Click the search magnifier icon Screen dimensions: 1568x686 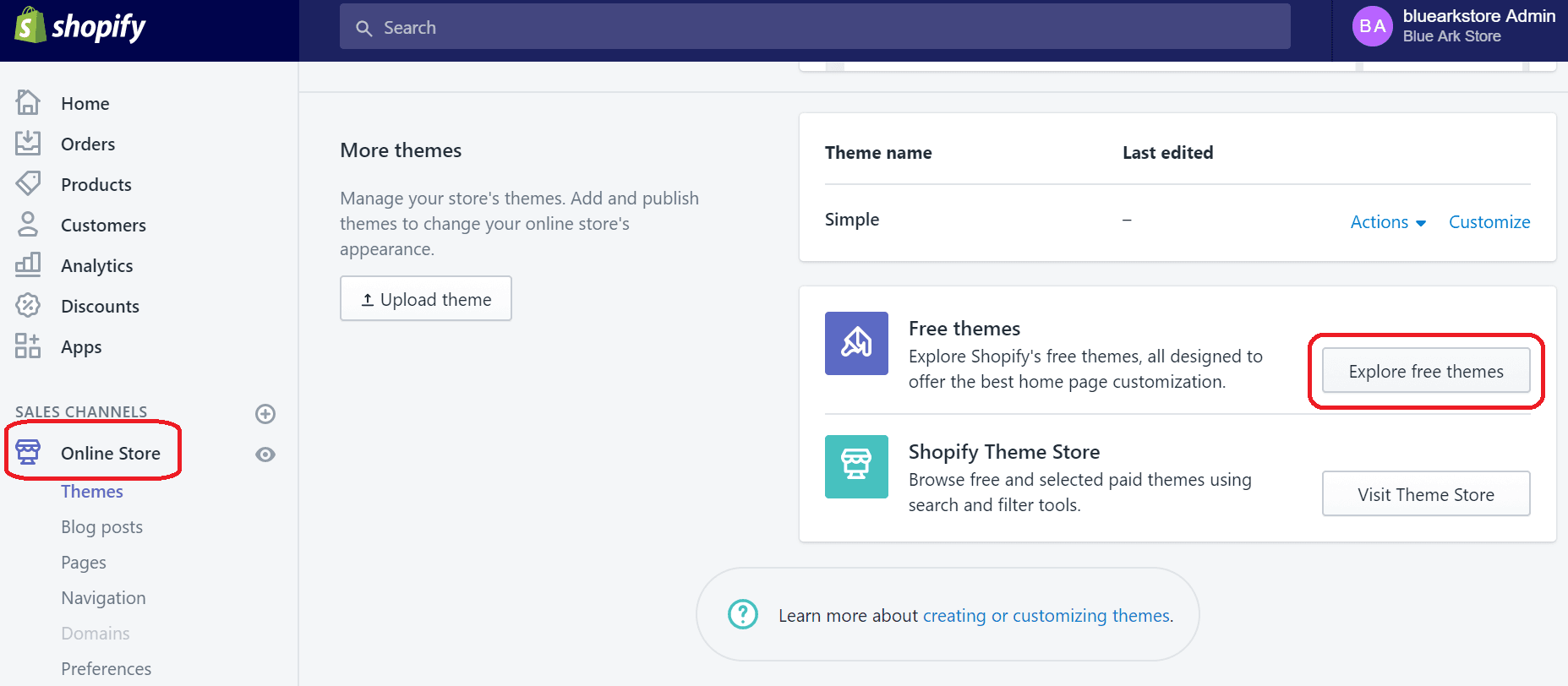coord(364,28)
